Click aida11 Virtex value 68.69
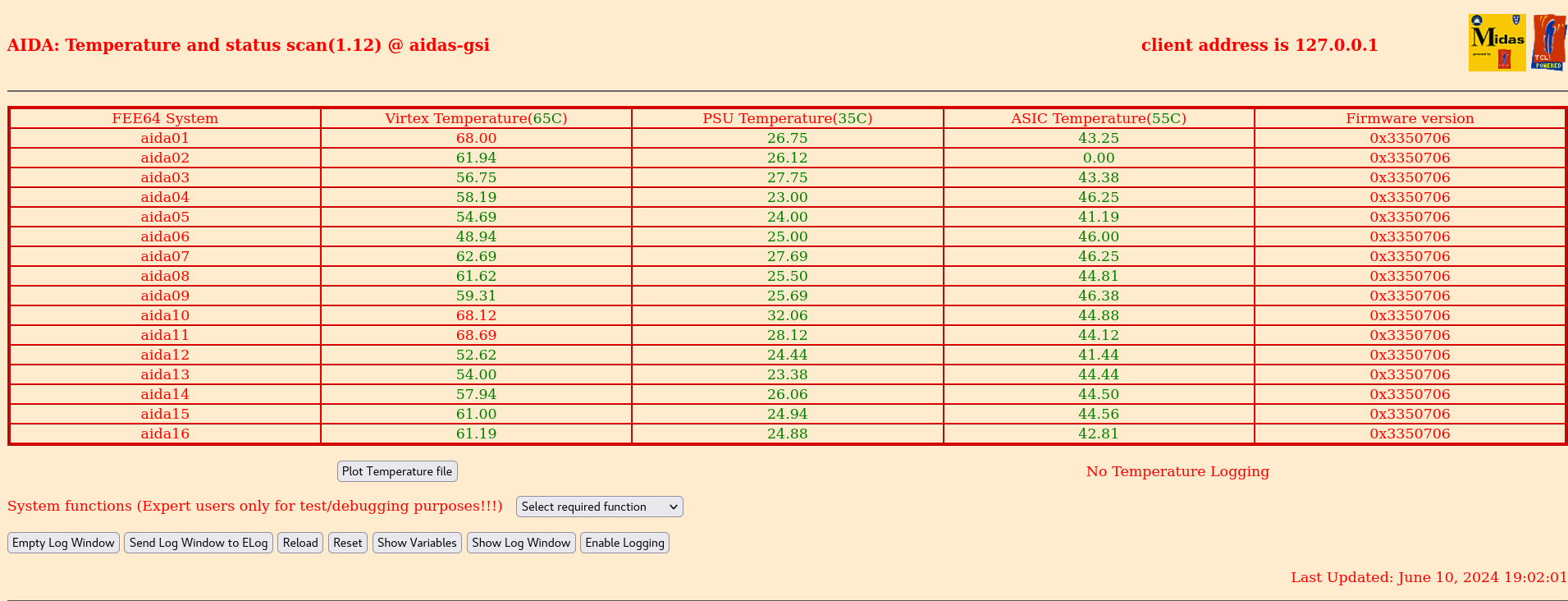Image resolution: width=1568 pixels, height=601 pixels. point(476,335)
